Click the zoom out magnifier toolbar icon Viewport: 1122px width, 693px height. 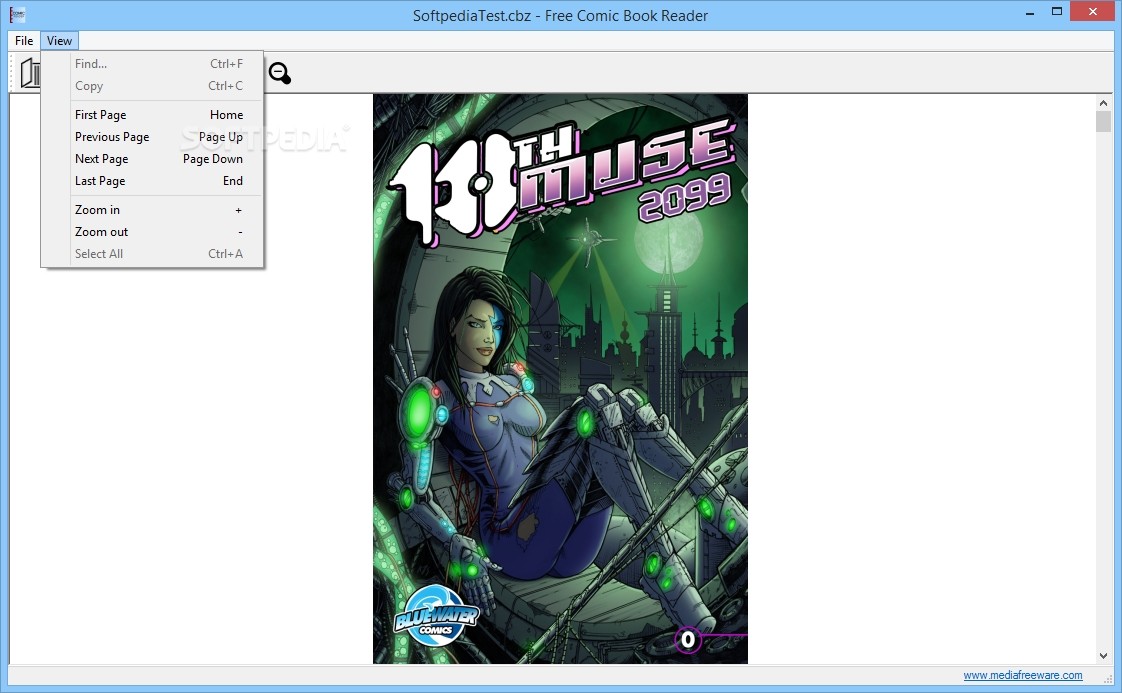pyautogui.click(x=280, y=73)
